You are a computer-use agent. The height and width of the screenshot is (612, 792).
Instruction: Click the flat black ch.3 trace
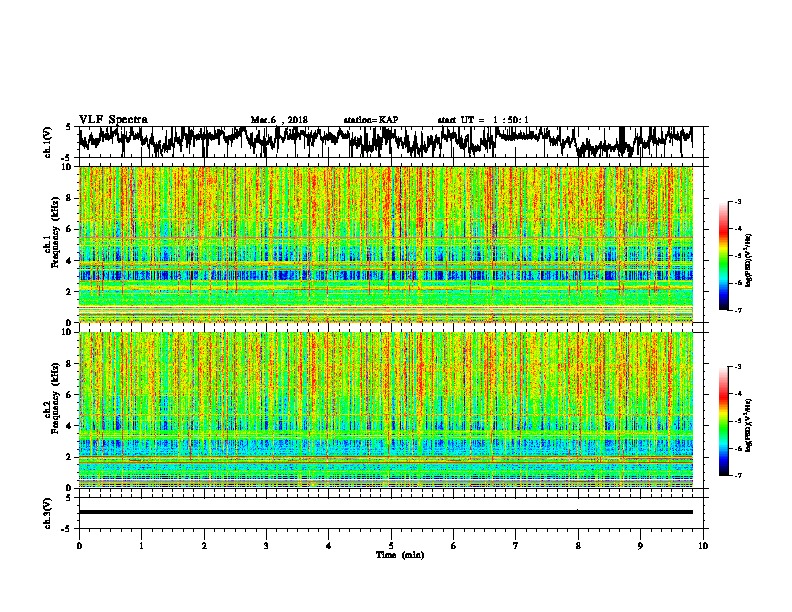click(x=386, y=512)
